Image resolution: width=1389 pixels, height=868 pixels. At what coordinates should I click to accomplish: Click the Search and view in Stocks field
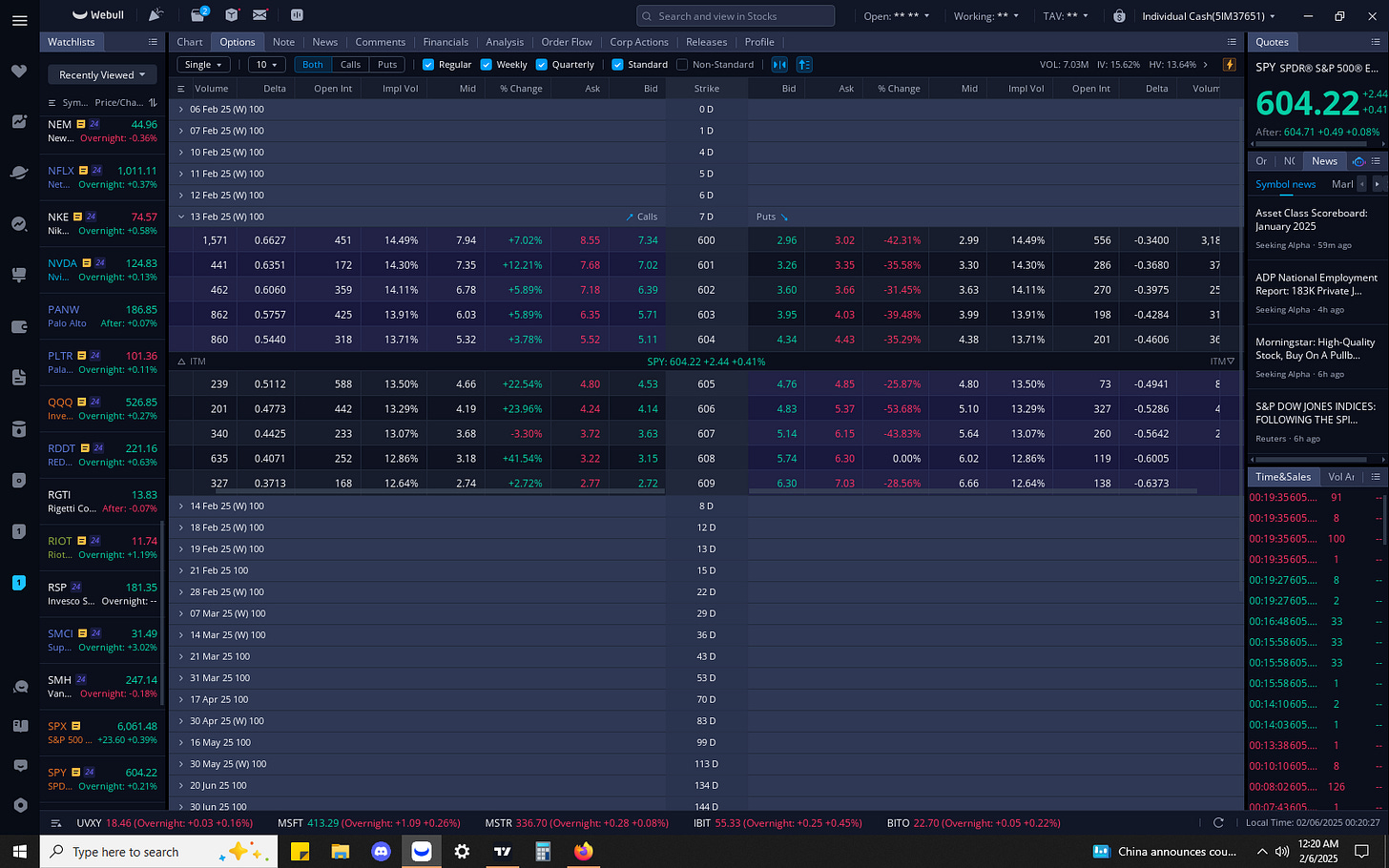point(736,16)
